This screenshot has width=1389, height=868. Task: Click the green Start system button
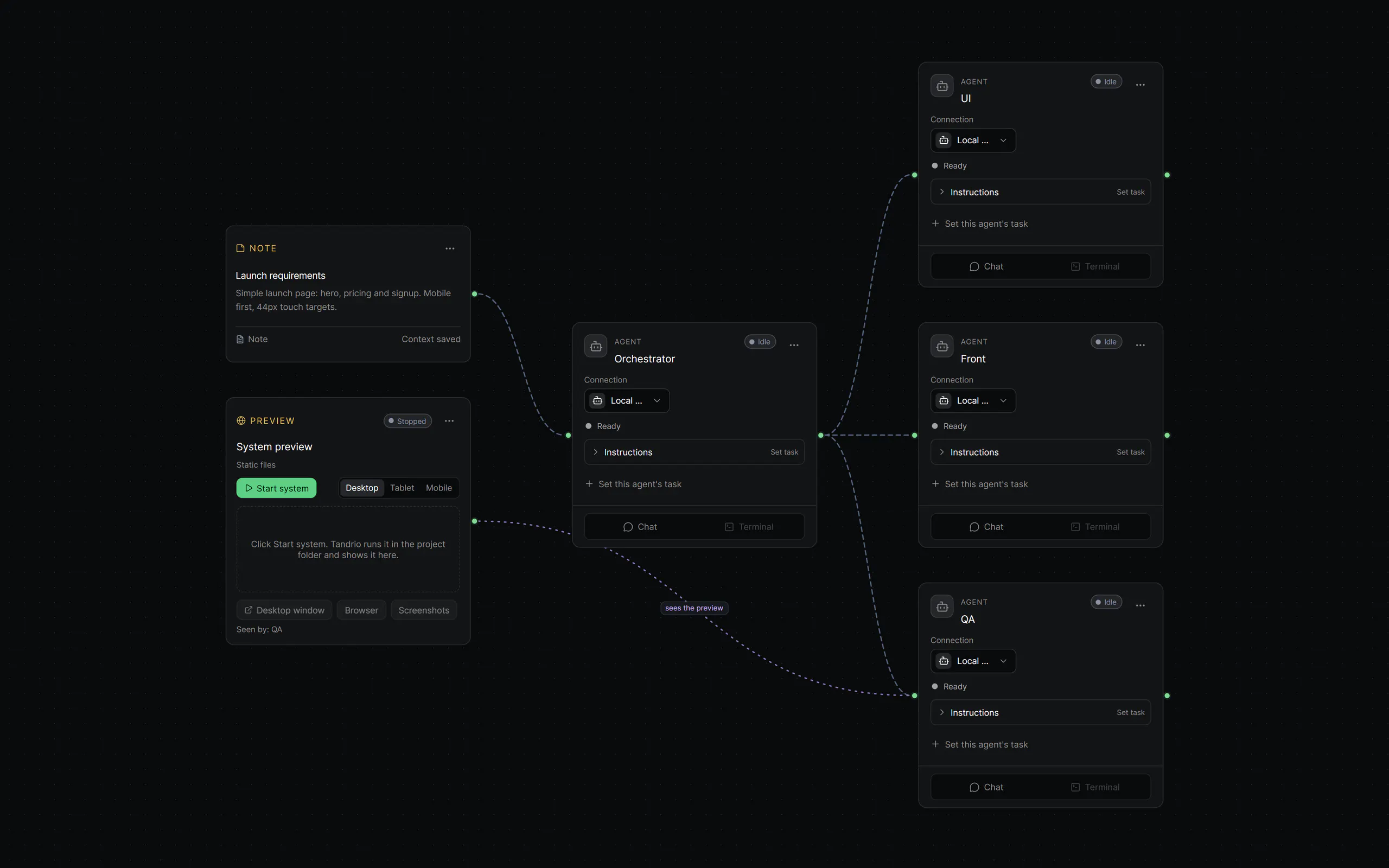276,488
